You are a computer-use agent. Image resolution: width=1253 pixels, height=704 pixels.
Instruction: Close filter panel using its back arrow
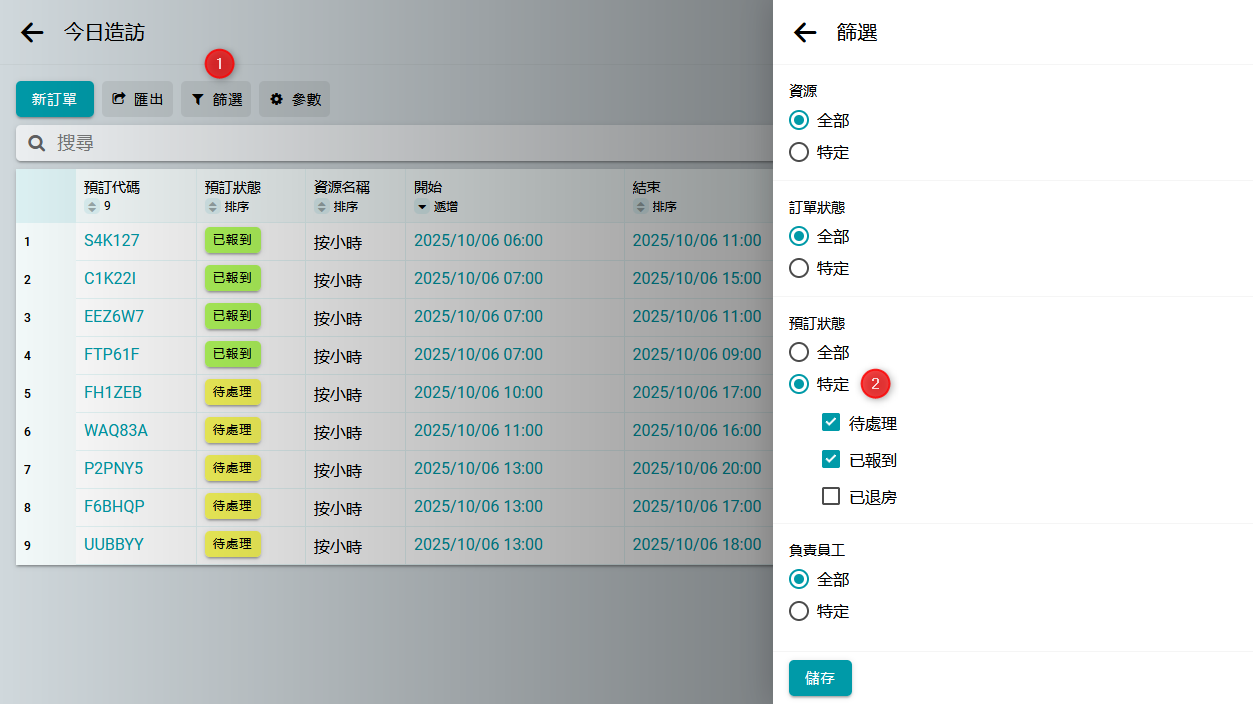tap(805, 33)
